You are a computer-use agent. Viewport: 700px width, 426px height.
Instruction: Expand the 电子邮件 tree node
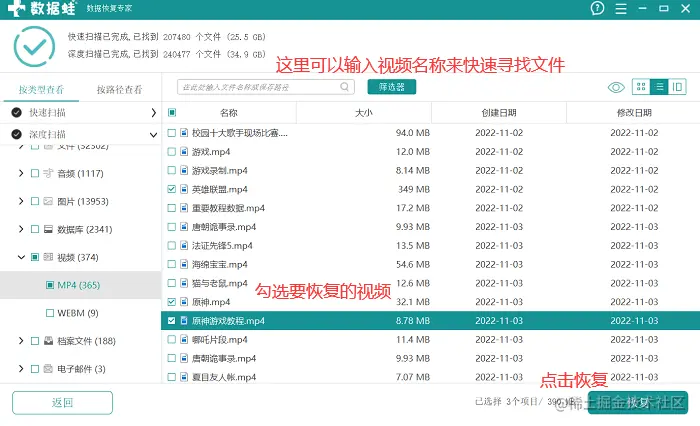point(21,369)
